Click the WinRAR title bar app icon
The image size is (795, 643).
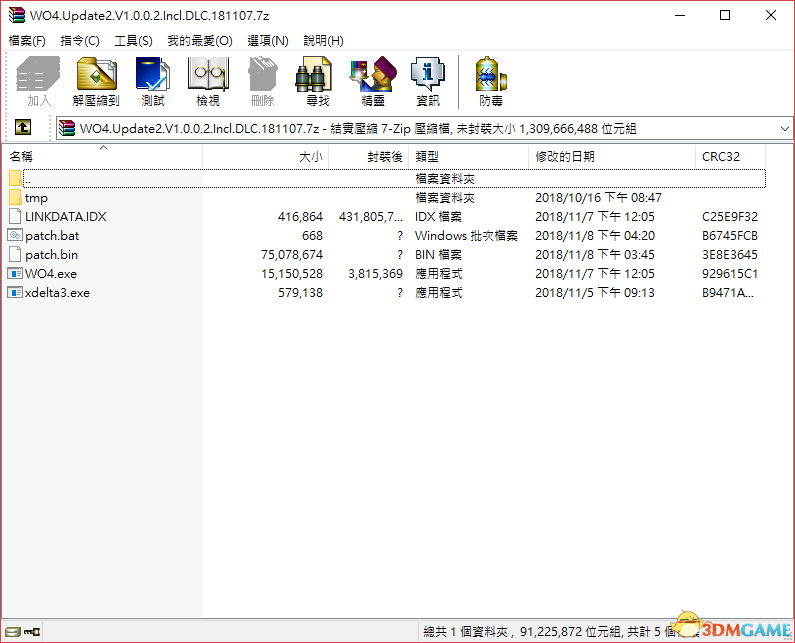click(17, 15)
